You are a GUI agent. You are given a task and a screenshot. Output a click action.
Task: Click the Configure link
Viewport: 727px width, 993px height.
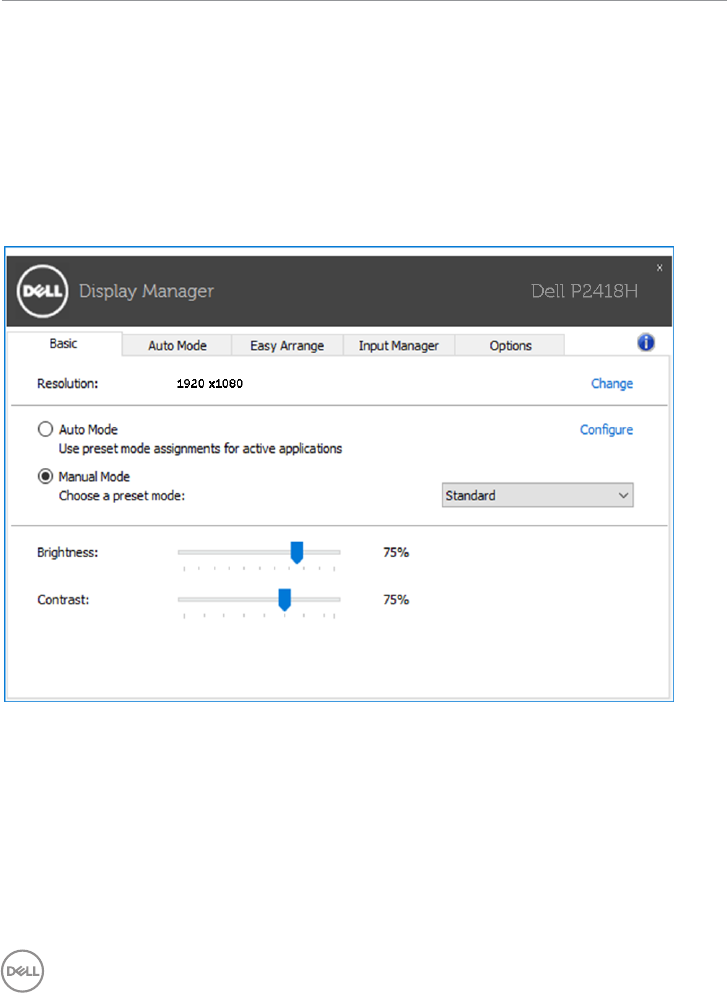606,430
